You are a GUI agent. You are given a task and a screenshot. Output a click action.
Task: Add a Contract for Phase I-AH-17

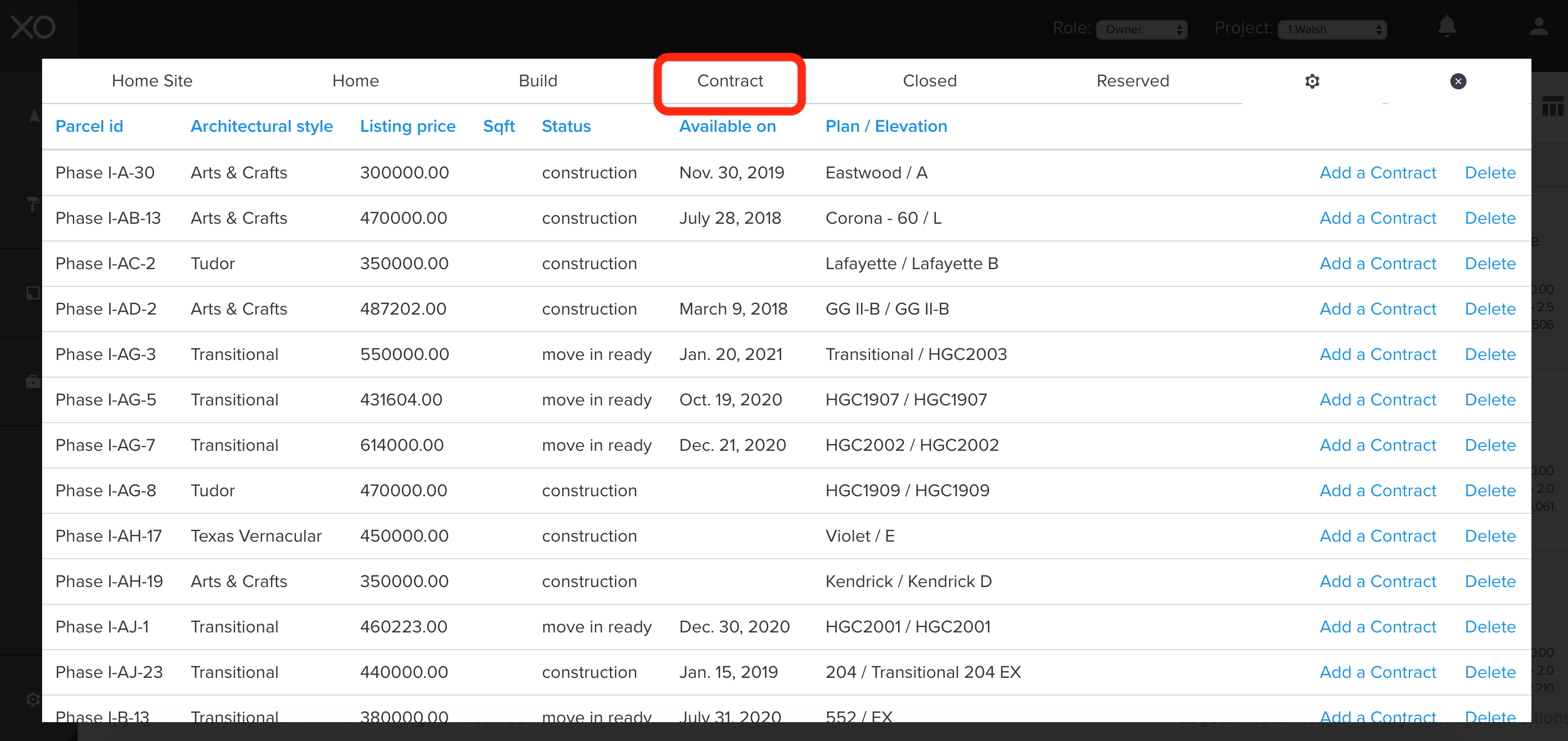click(x=1377, y=536)
